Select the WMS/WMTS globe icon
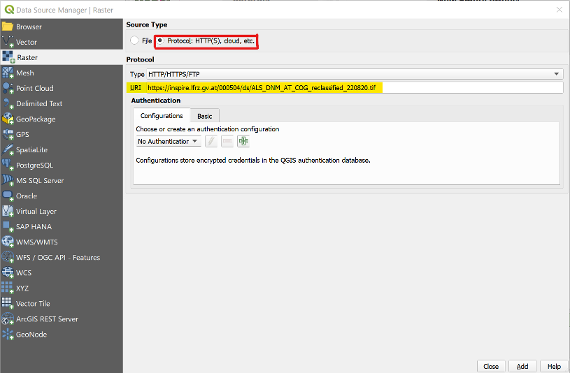 pos(7,242)
